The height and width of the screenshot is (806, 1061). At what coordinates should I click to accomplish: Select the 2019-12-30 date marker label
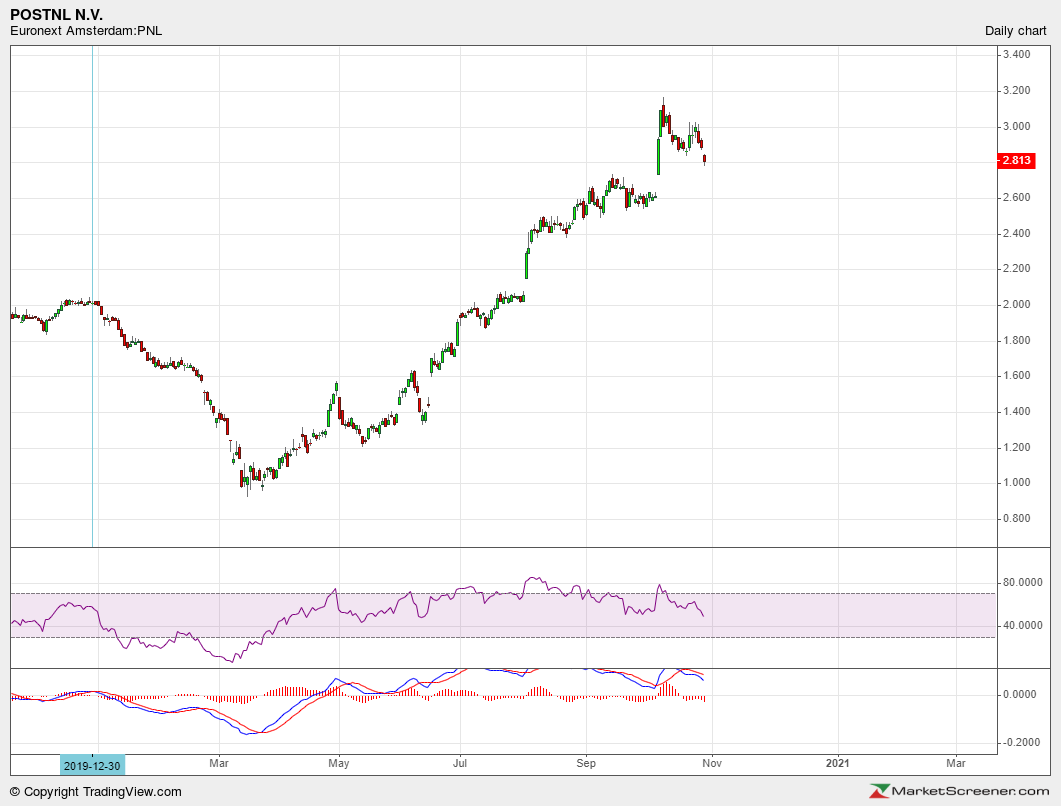93,764
